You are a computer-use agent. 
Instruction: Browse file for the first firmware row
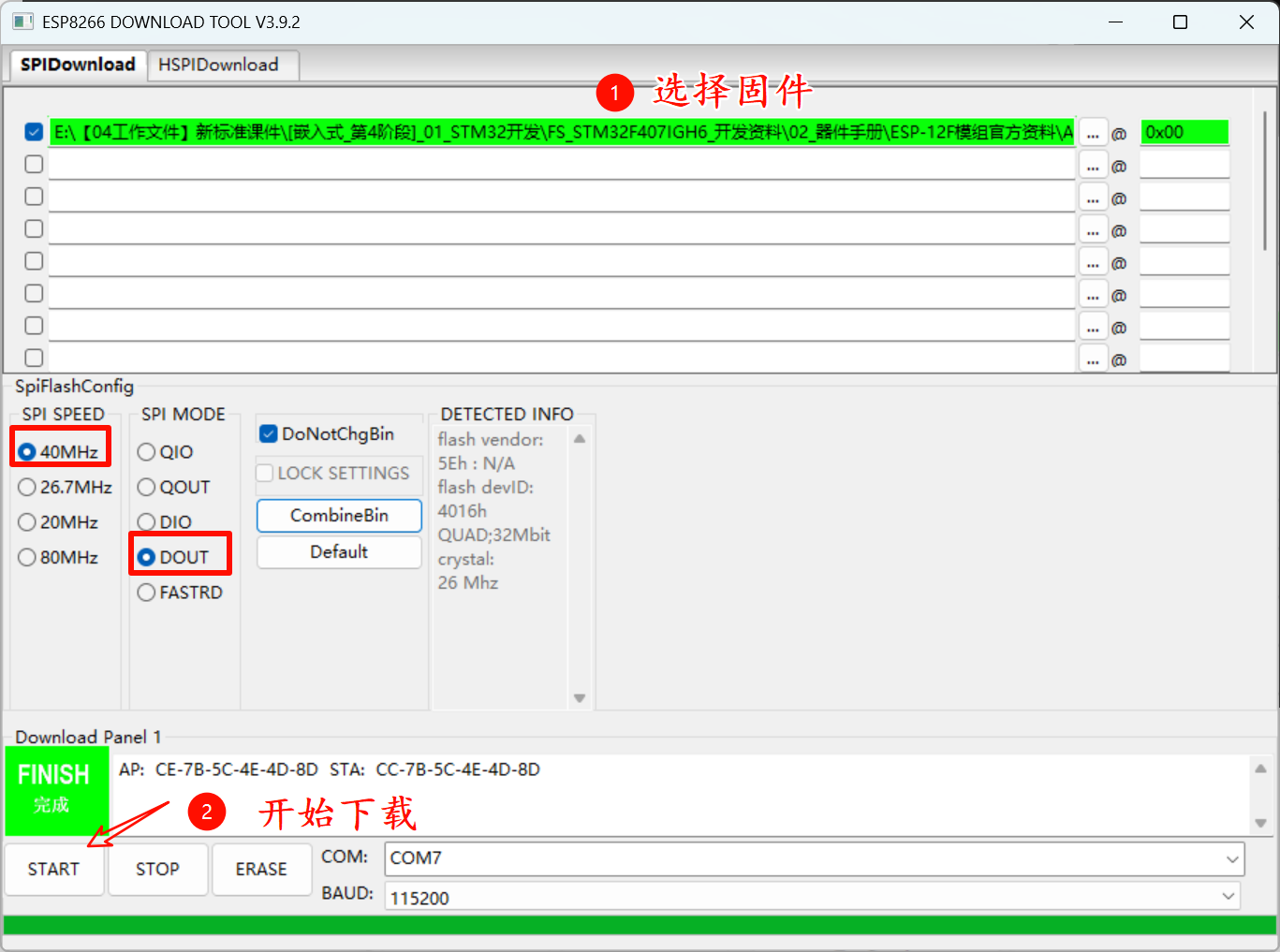[x=1093, y=133]
